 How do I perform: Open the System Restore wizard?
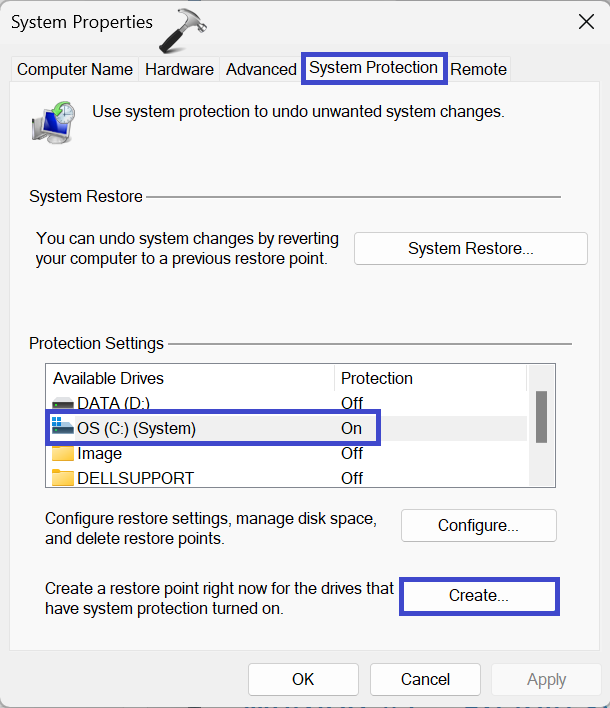470,249
